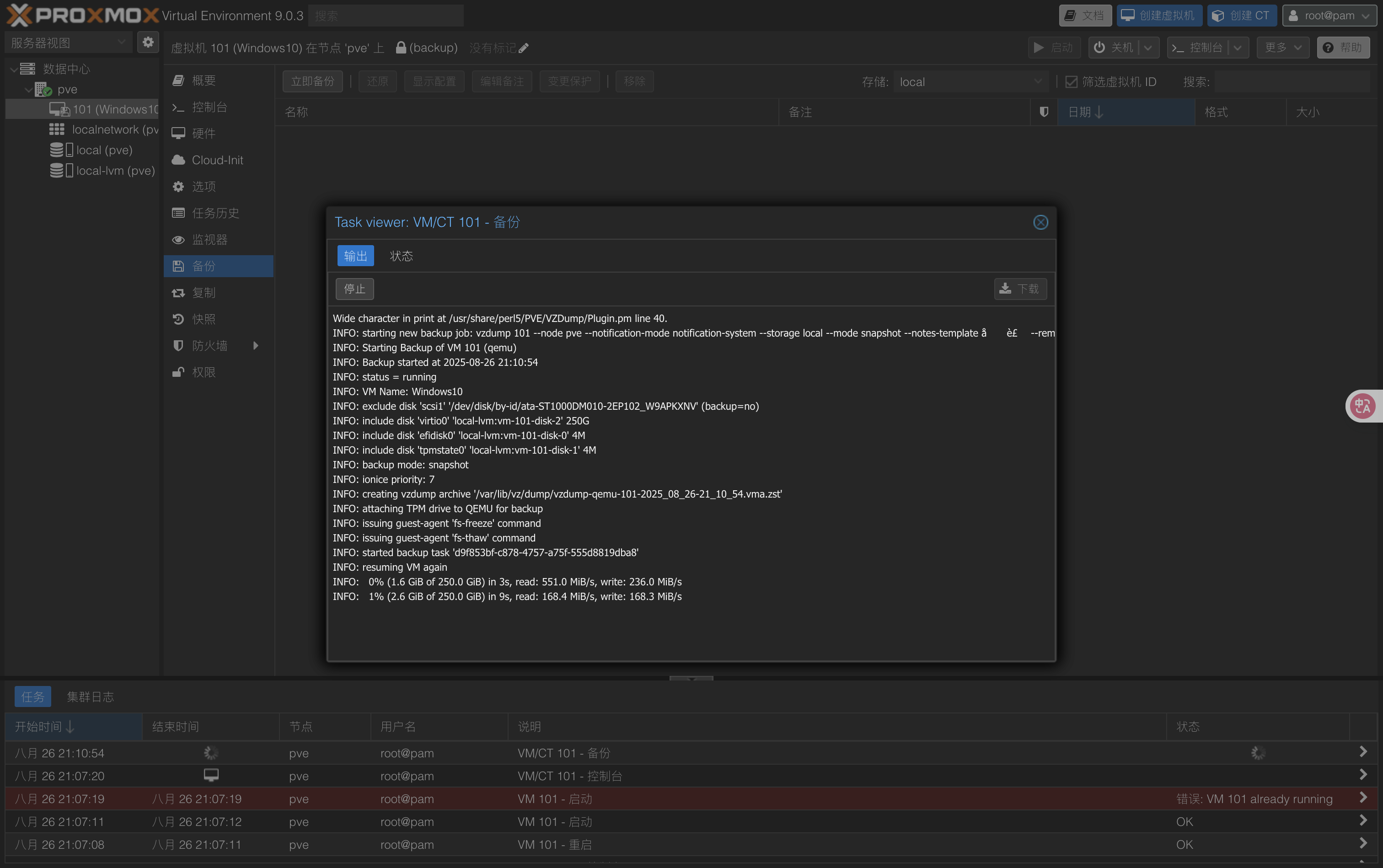Toggle 筛选虚拟机 ID checkbox

(x=1071, y=82)
